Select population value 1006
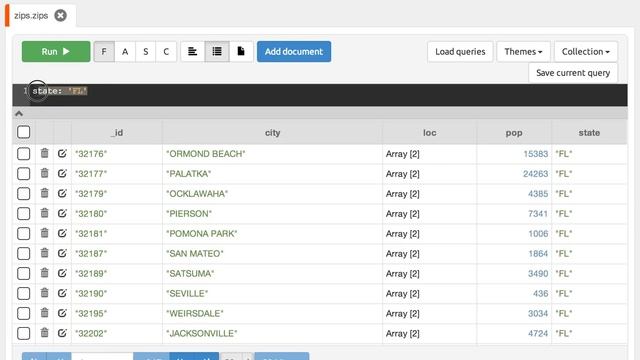 pos(538,233)
